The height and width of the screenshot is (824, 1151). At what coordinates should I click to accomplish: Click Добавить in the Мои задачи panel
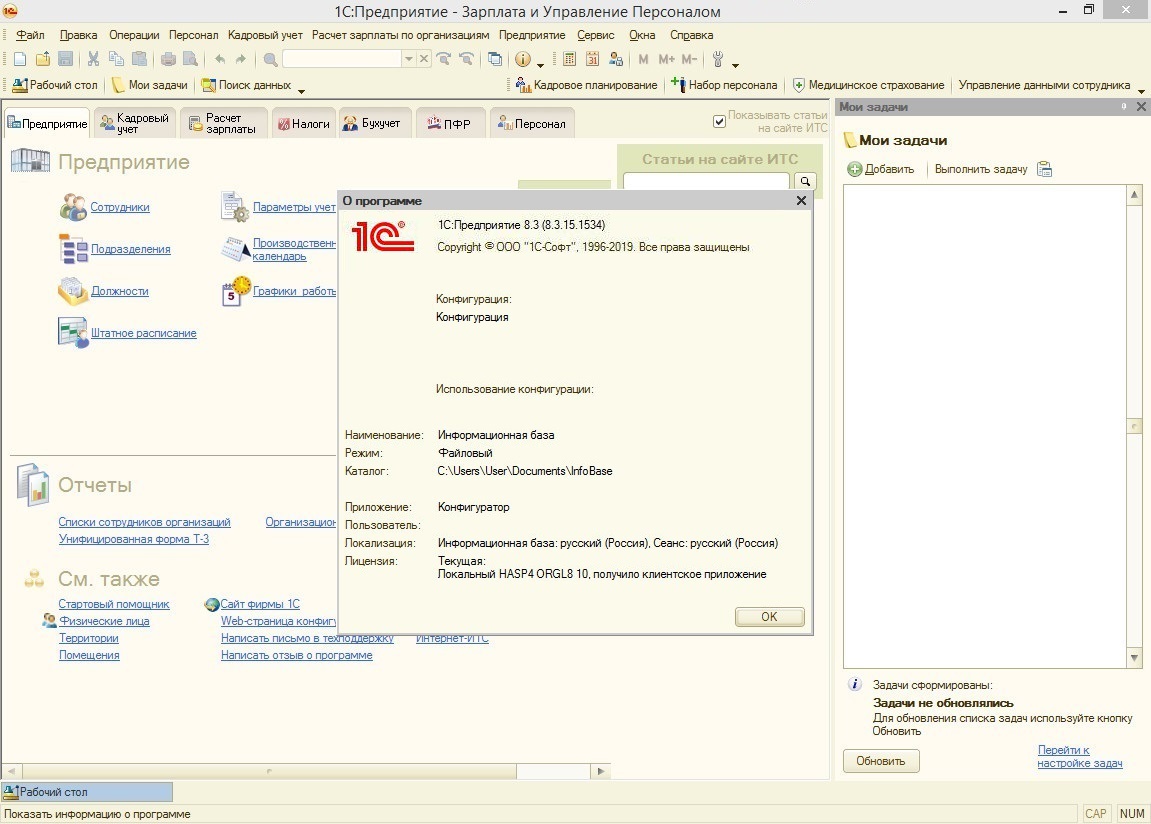click(x=881, y=169)
